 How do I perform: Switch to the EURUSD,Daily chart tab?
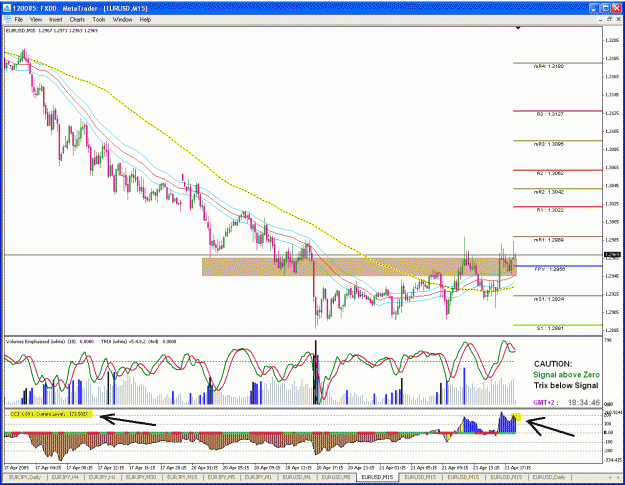click(x=549, y=477)
